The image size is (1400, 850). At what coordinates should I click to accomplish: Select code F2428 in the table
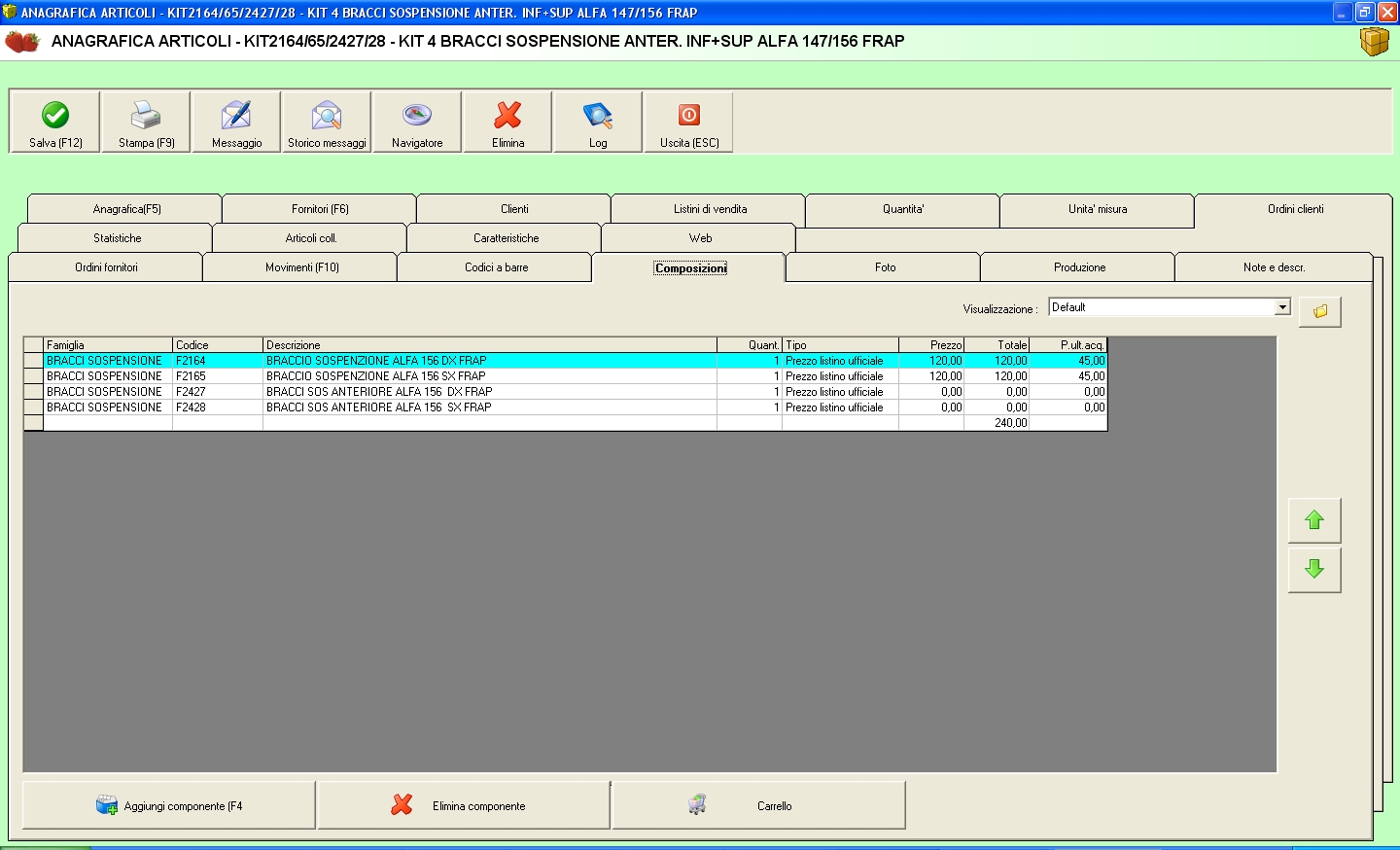tap(218, 407)
